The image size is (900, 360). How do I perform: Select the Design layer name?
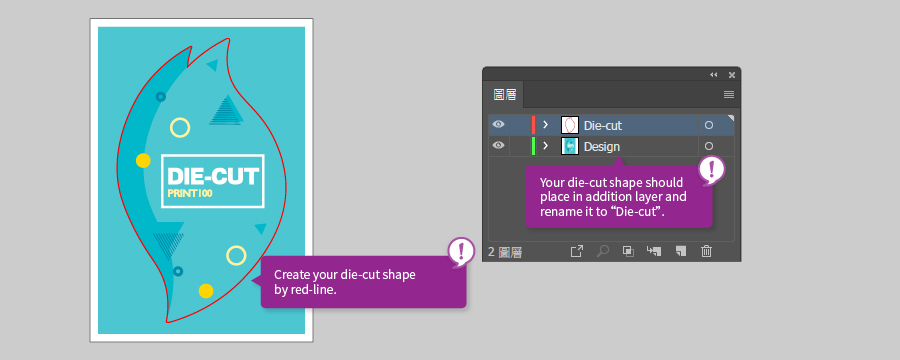coord(602,146)
